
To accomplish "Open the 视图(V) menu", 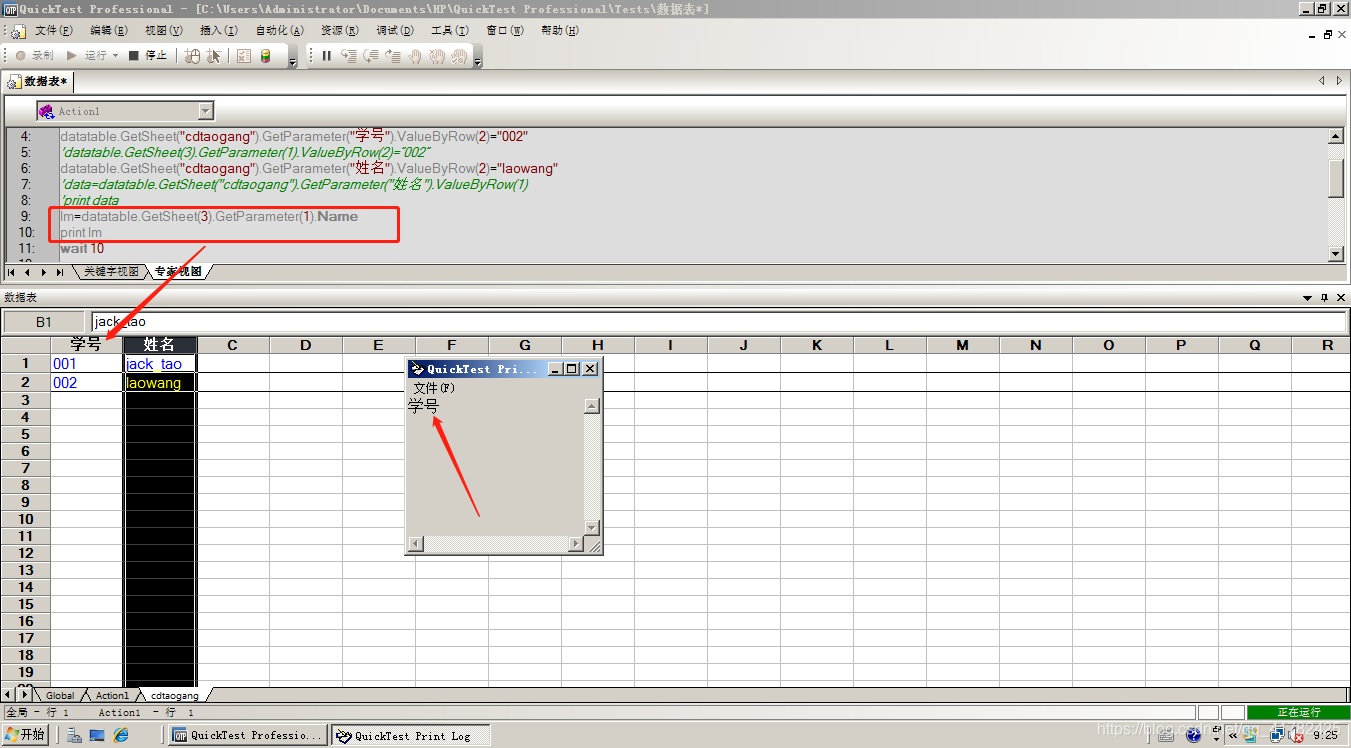I will 164,31.
